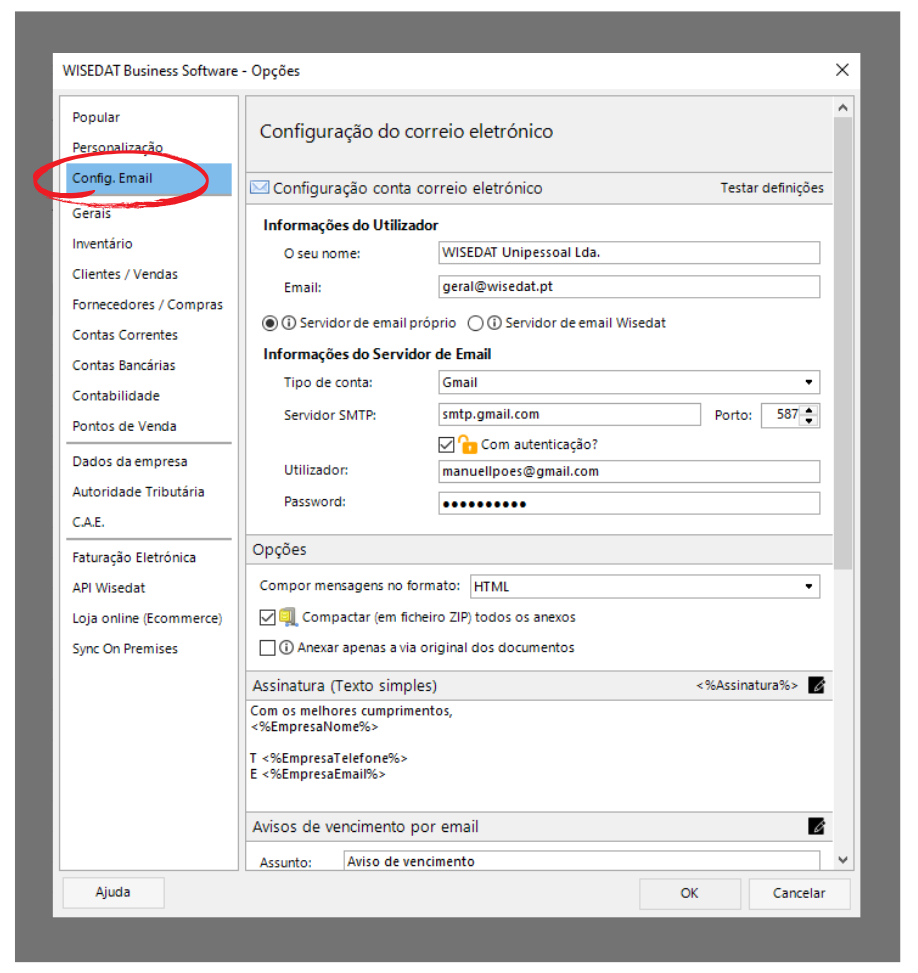This screenshot has height=973, width=918.
Task: Toggle the Com autenticação checkbox
Action: coord(446,444)
